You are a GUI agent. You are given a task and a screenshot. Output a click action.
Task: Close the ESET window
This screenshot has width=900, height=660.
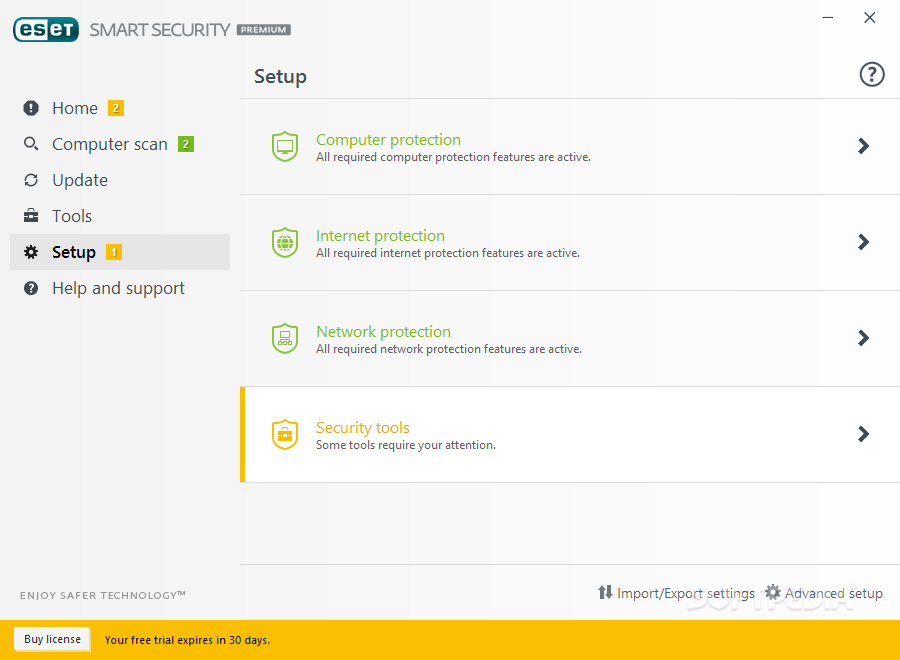tap(870, 18)
